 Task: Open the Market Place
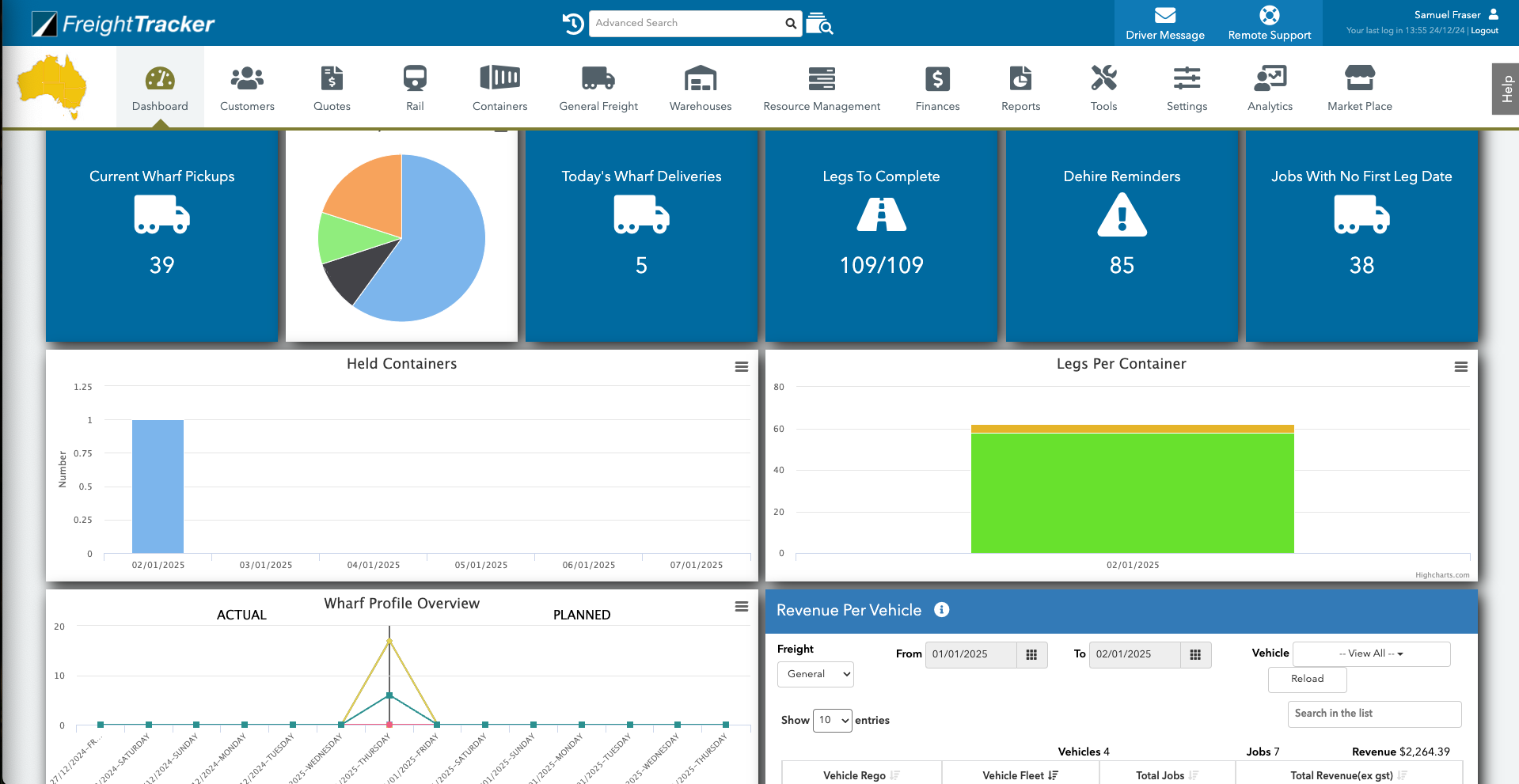coord(1359,87)
